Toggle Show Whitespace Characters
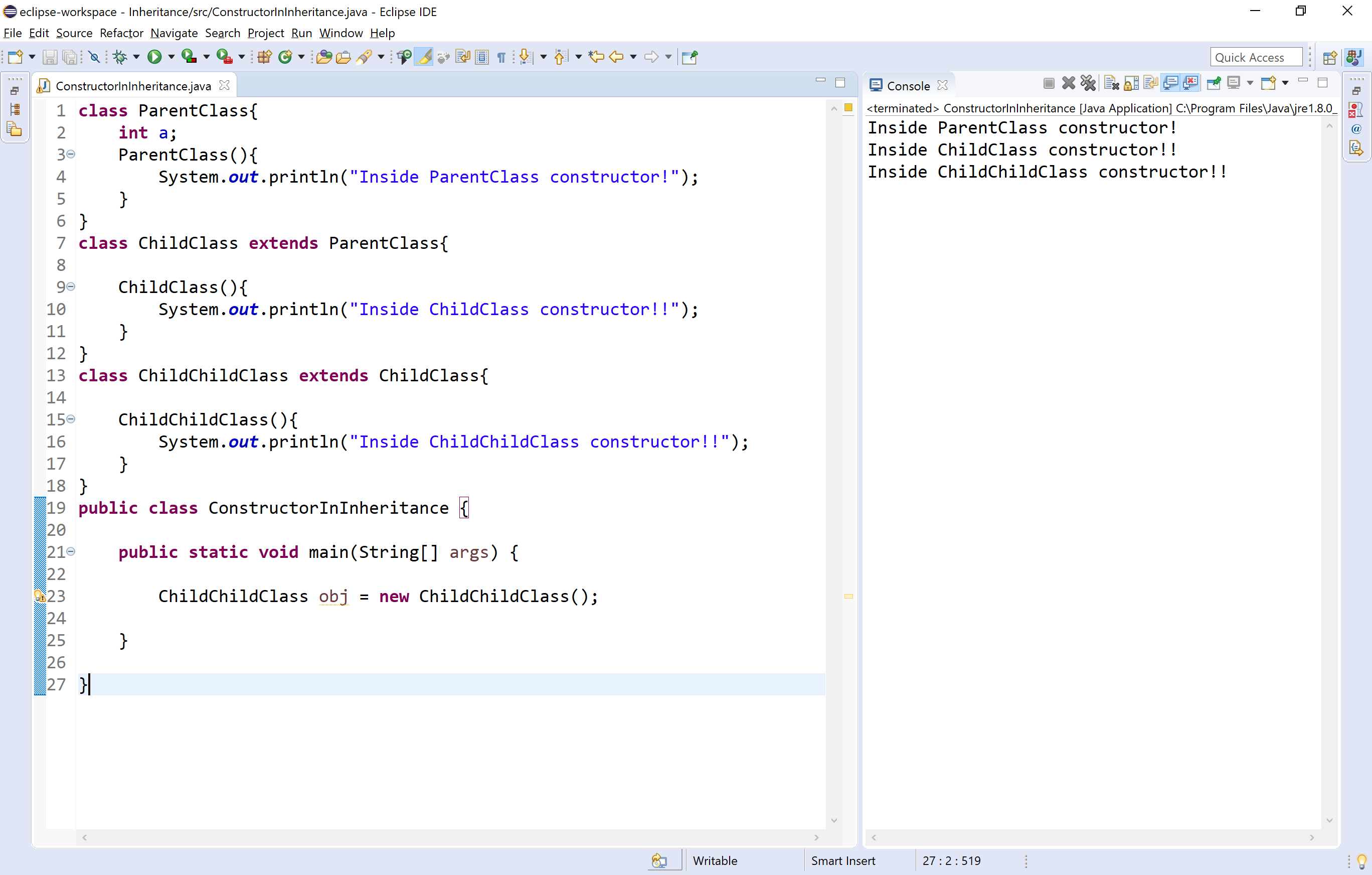This screenshot has height=875, width=1372. [501, 56]
